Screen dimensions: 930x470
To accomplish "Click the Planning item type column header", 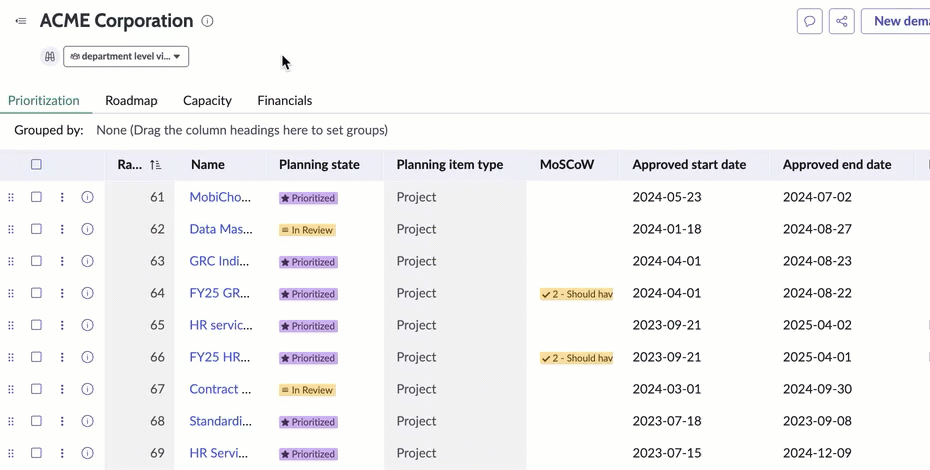I will coord(450,165).
